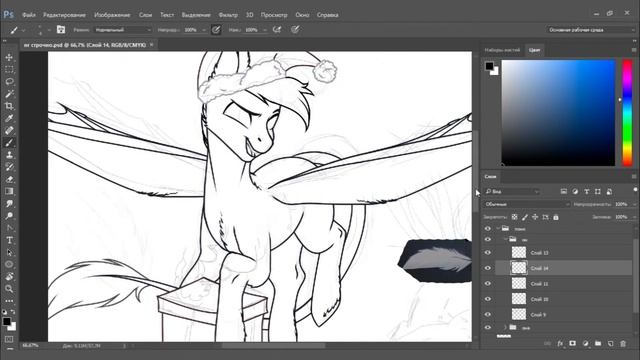Screen dimensions: 640x360
Task: Collapse the top layer group
Action: [x=498, y=229]
